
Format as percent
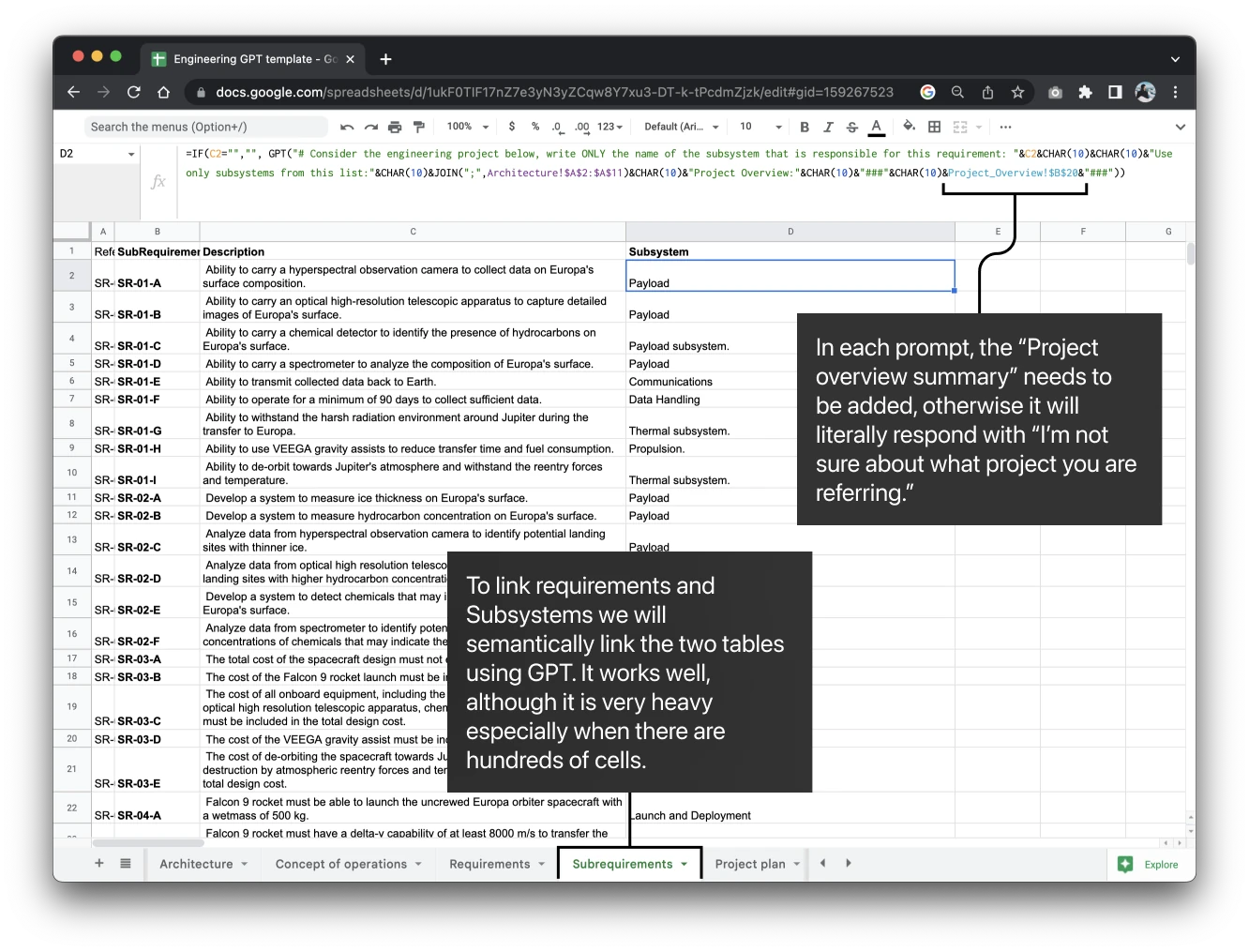(x=535, y=127)
